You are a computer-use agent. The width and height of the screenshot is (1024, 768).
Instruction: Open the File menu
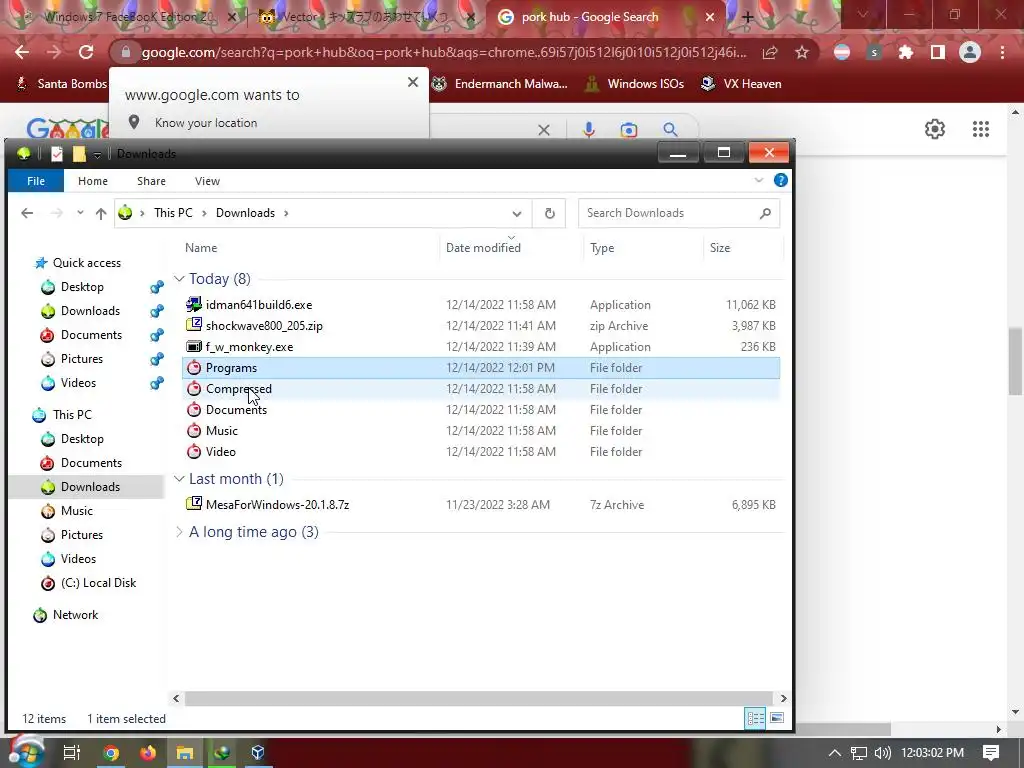click(x=36, y=181)
